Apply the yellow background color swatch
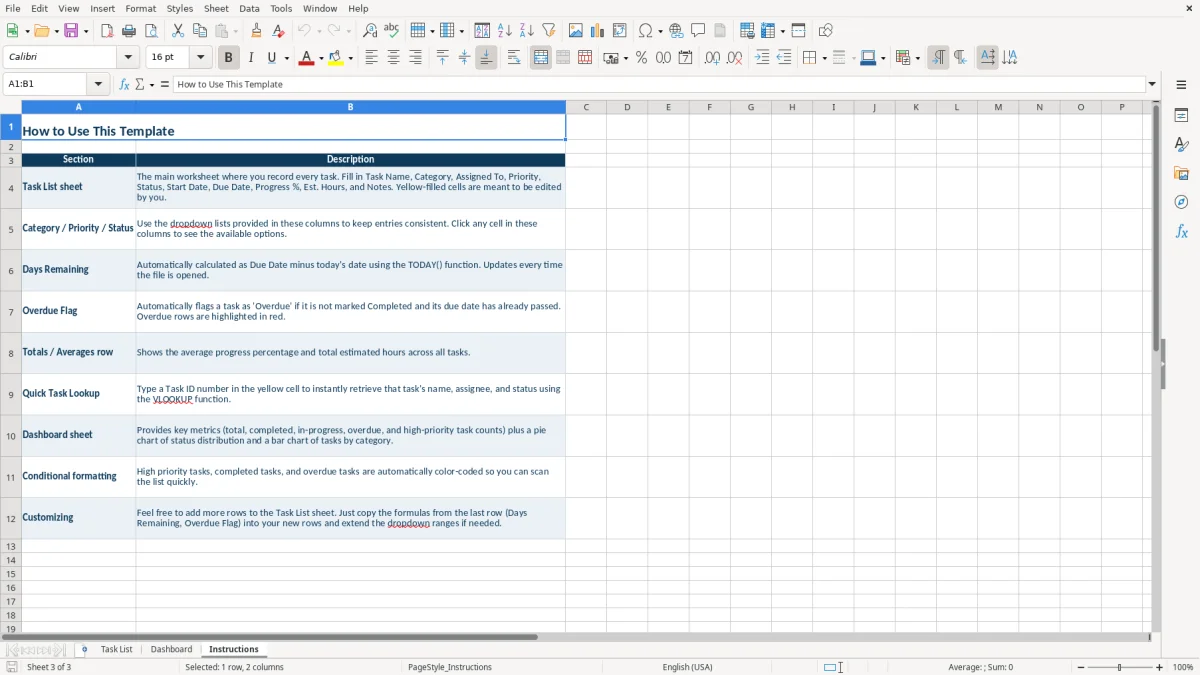This screenshot has height=675, width=1200. tap(336, 58)
